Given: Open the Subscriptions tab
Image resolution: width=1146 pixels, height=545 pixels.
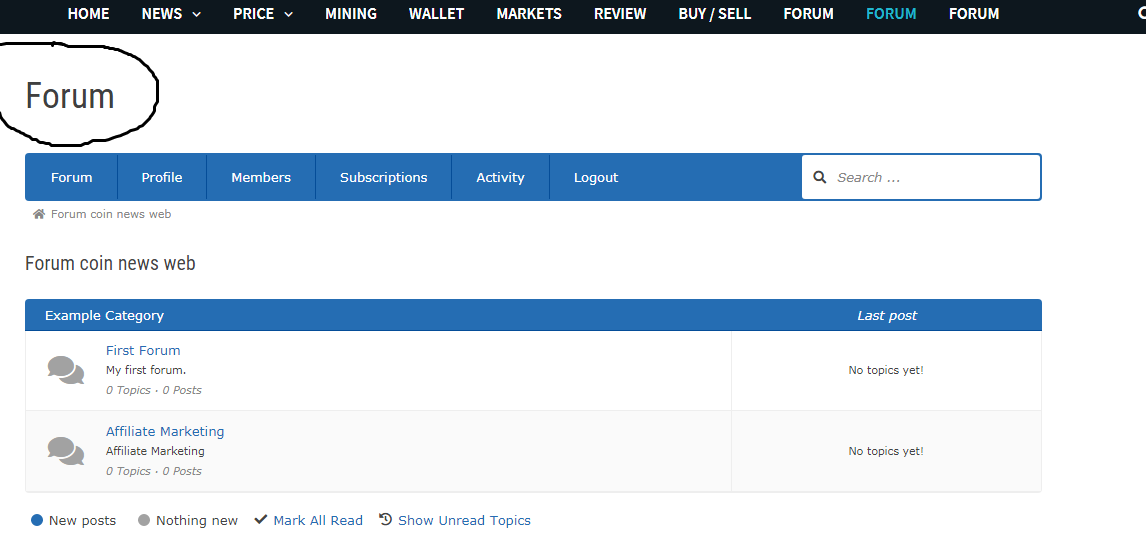Looking at the screenshot, I should 383,178.
